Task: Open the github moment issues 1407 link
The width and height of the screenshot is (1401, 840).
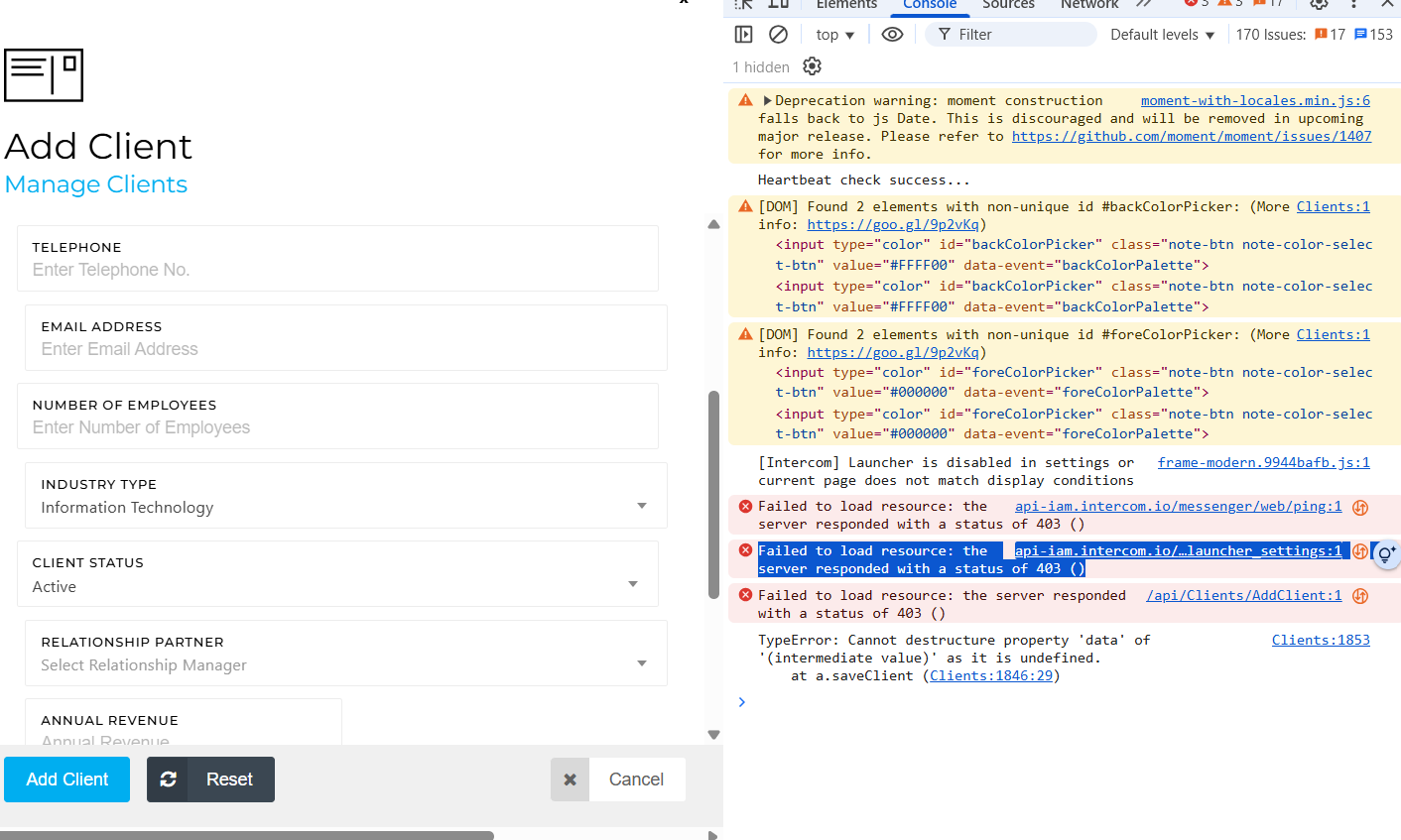Action: (1192, 137)
